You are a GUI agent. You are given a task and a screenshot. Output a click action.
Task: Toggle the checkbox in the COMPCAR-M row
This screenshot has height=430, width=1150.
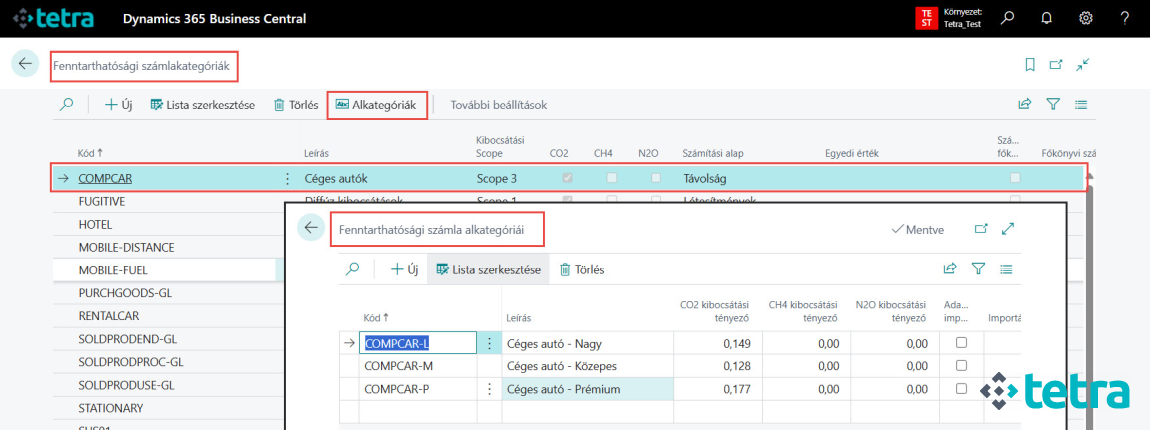961,366
